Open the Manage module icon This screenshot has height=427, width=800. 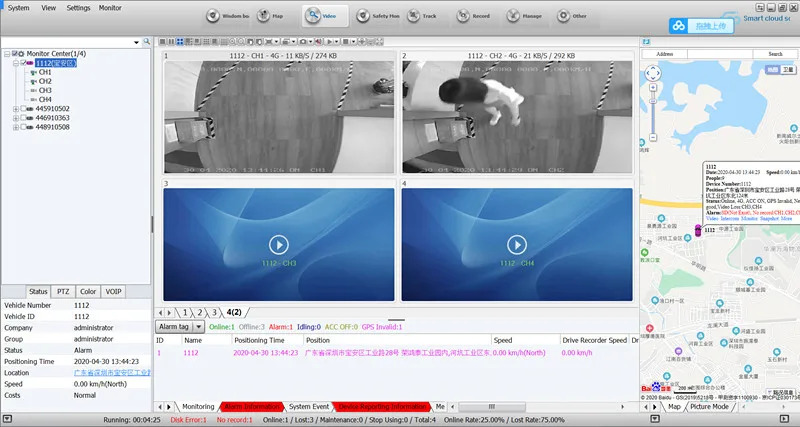pyautogui.click(x=513, y=16)
